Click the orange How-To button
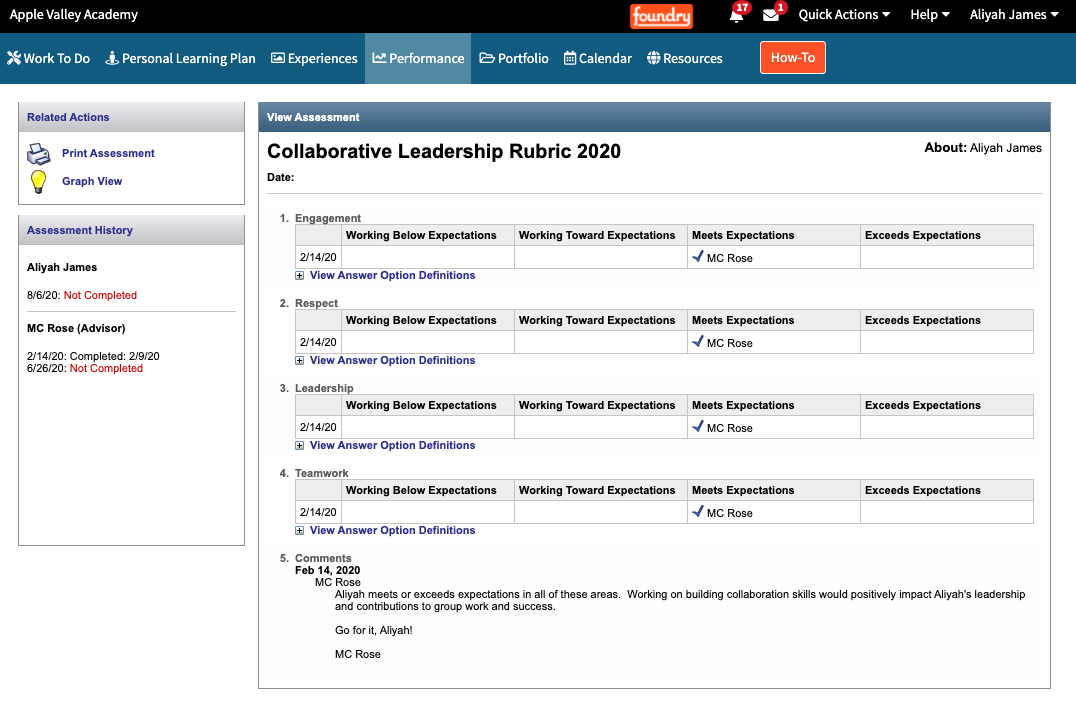The width and height of the screenshot is (1076, 705). (793, 58)
